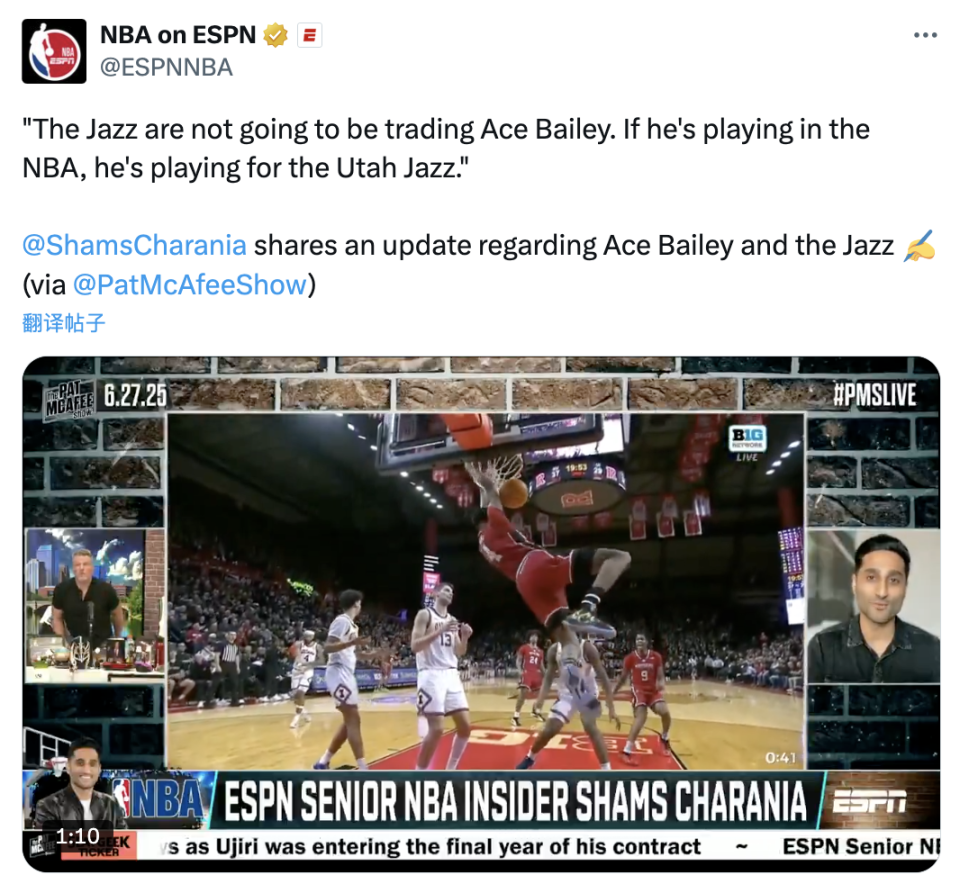This screenshot has width=960, height=893.
Task: Click the #PMSLIVE hashtag overlay
Action: 875,395
